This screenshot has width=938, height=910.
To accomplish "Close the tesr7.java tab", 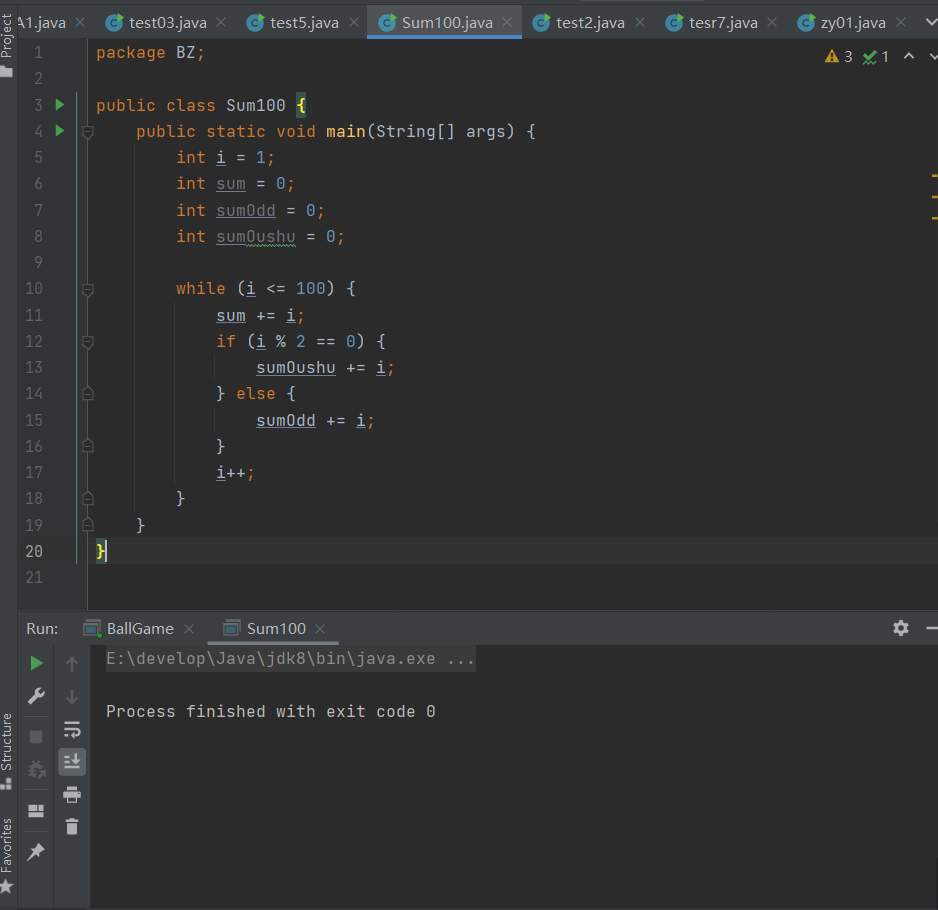I will click(x=772, y=22).
